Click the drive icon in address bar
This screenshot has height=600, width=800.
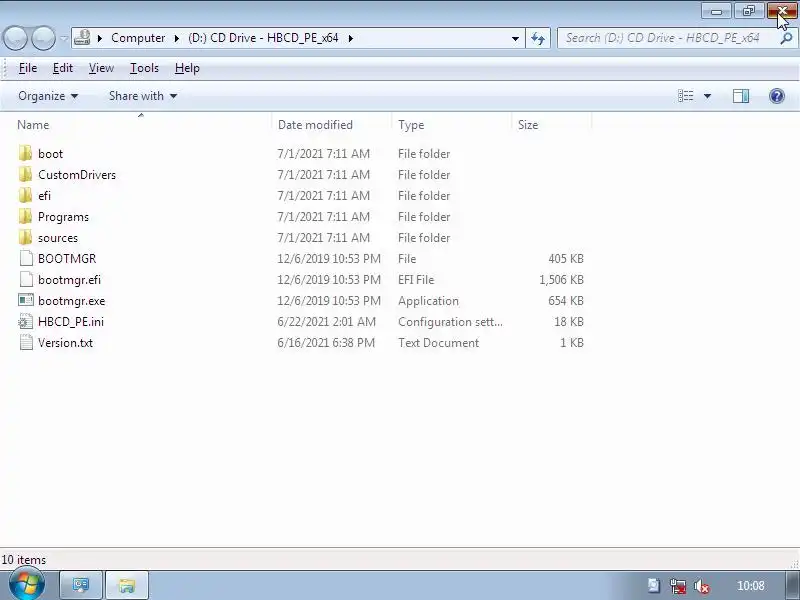pyautogui.click(x=82, y=38)
